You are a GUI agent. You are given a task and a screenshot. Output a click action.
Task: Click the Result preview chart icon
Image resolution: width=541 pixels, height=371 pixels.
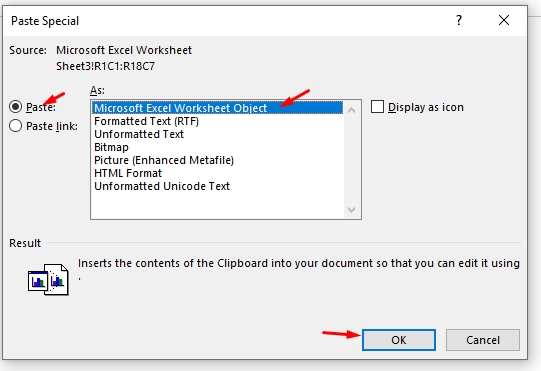point(48,280)
